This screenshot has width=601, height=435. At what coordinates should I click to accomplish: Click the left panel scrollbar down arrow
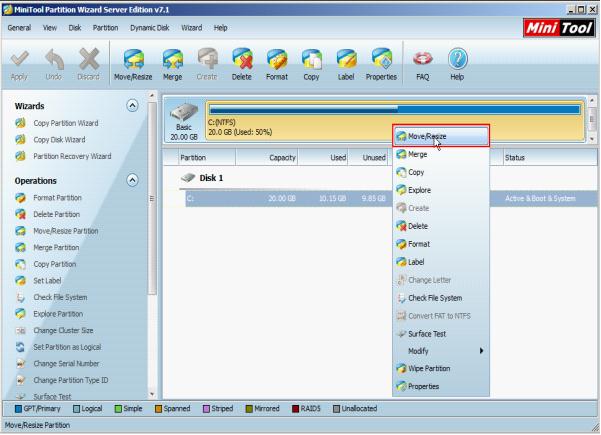[152, 394]
